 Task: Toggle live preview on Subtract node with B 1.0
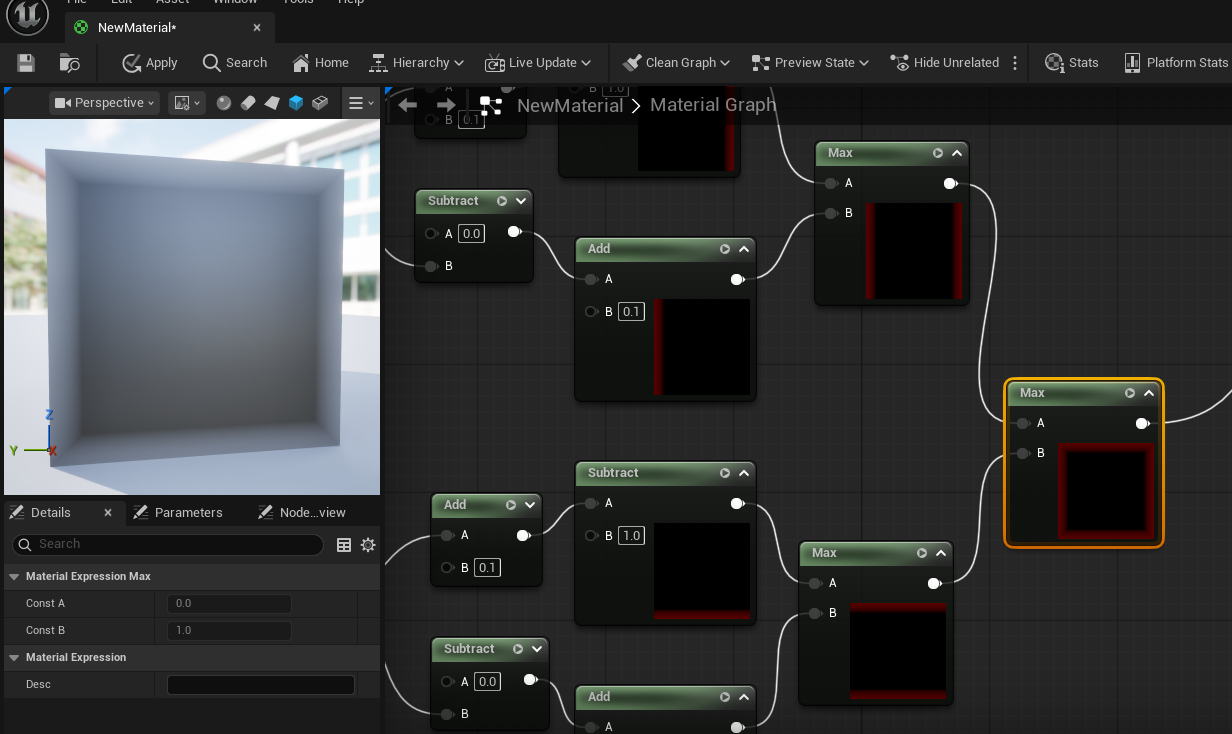click(x=725, y=473)
